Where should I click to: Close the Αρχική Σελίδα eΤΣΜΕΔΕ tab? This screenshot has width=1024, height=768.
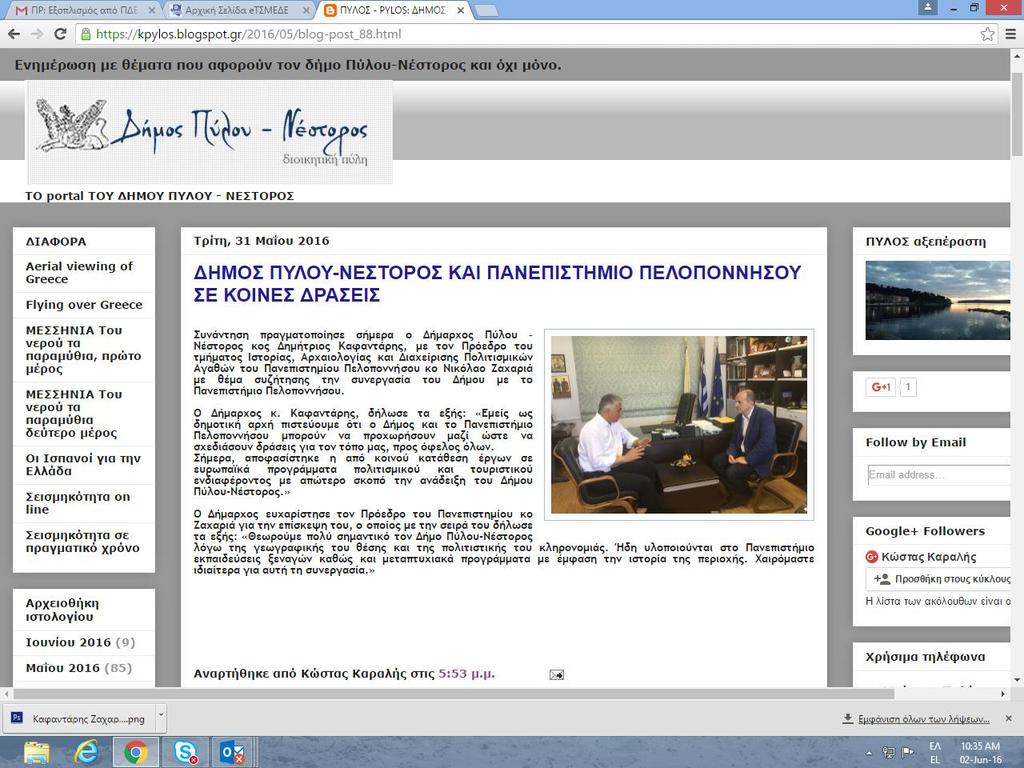coord(306,10)
